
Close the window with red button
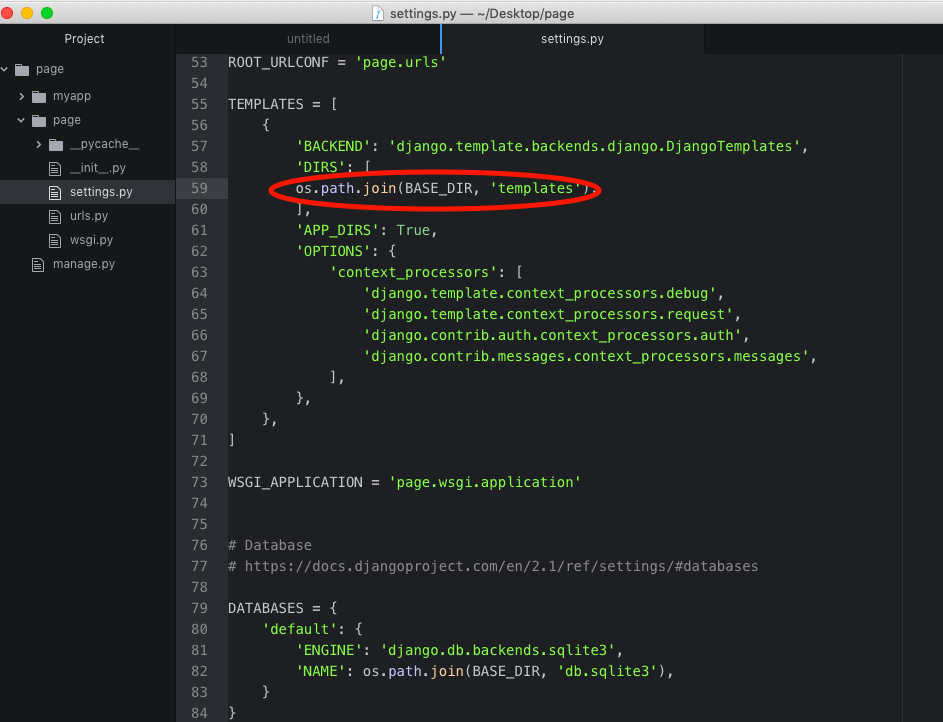click(7, 13)
